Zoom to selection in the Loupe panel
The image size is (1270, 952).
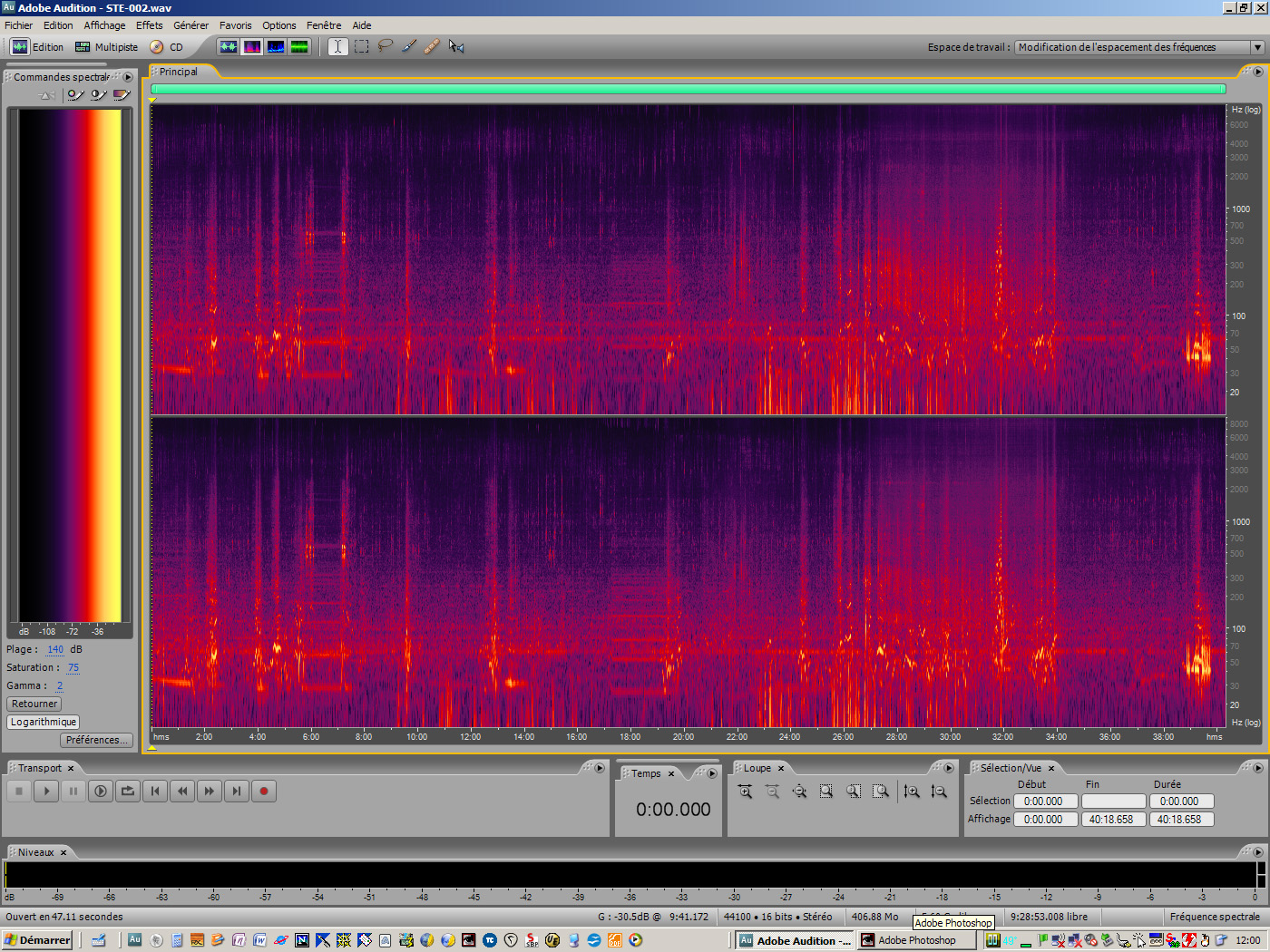pyautogui.click(x=825, y=792)
